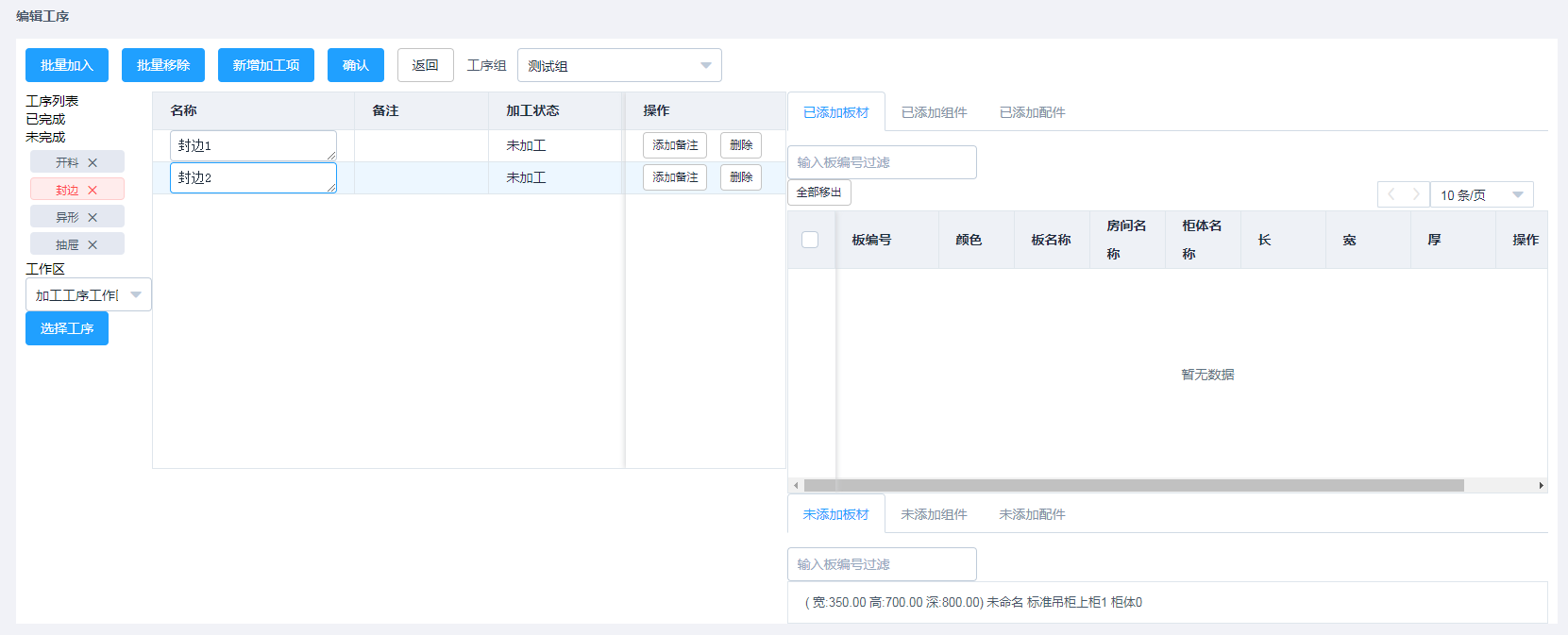Click the horizontal scrollbar of the table
The height and width of the screenshot is (635, 1568).
point(1133,486)
